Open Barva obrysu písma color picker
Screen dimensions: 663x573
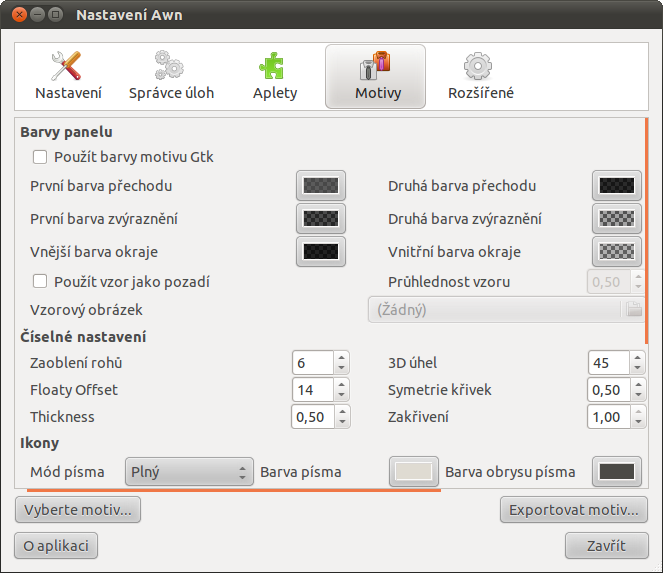(617, 472)
